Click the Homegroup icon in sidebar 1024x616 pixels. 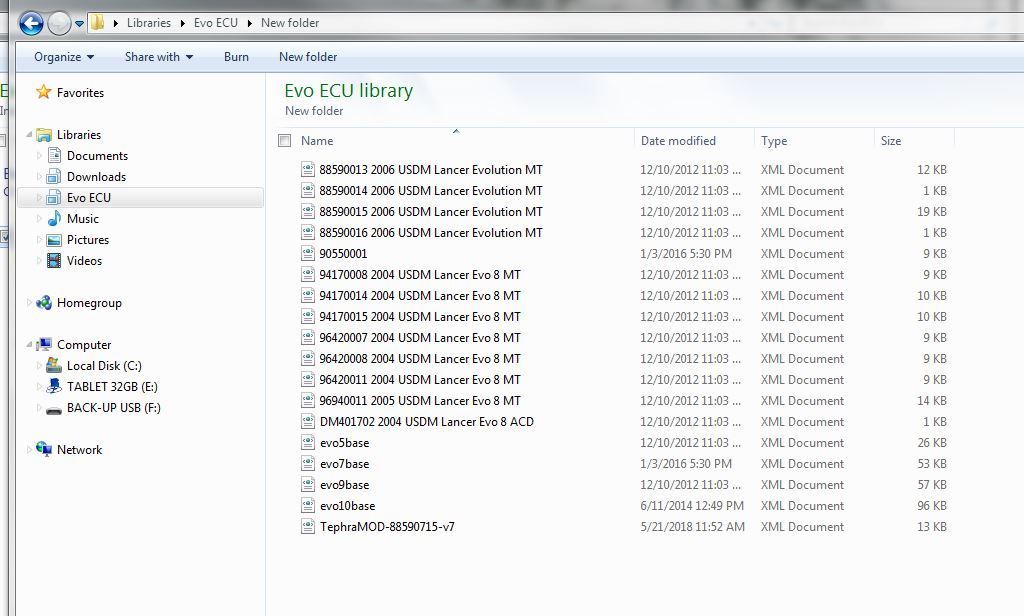(44, 303)
